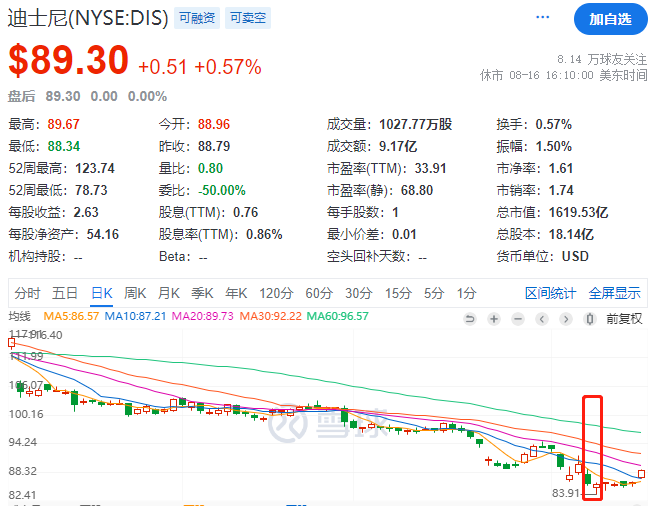Screen dimensions: 651x506
Task: Move chart right with the right chevron icon
Action: click(565, 319)
